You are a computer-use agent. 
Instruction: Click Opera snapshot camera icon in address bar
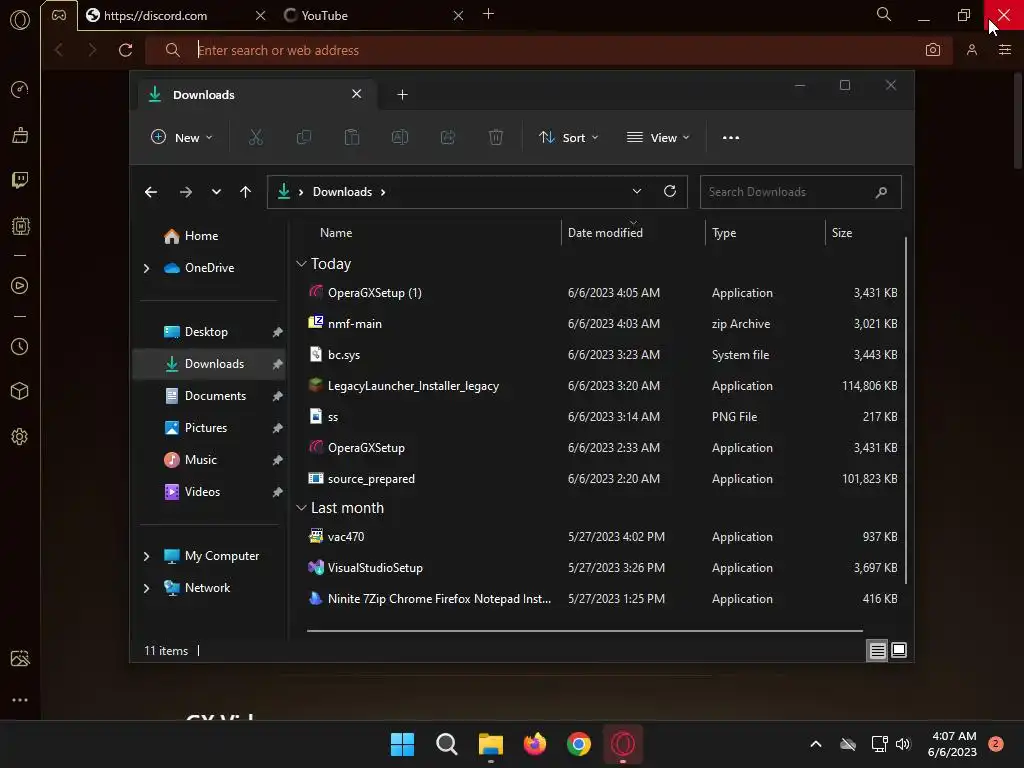coord(933,50)
